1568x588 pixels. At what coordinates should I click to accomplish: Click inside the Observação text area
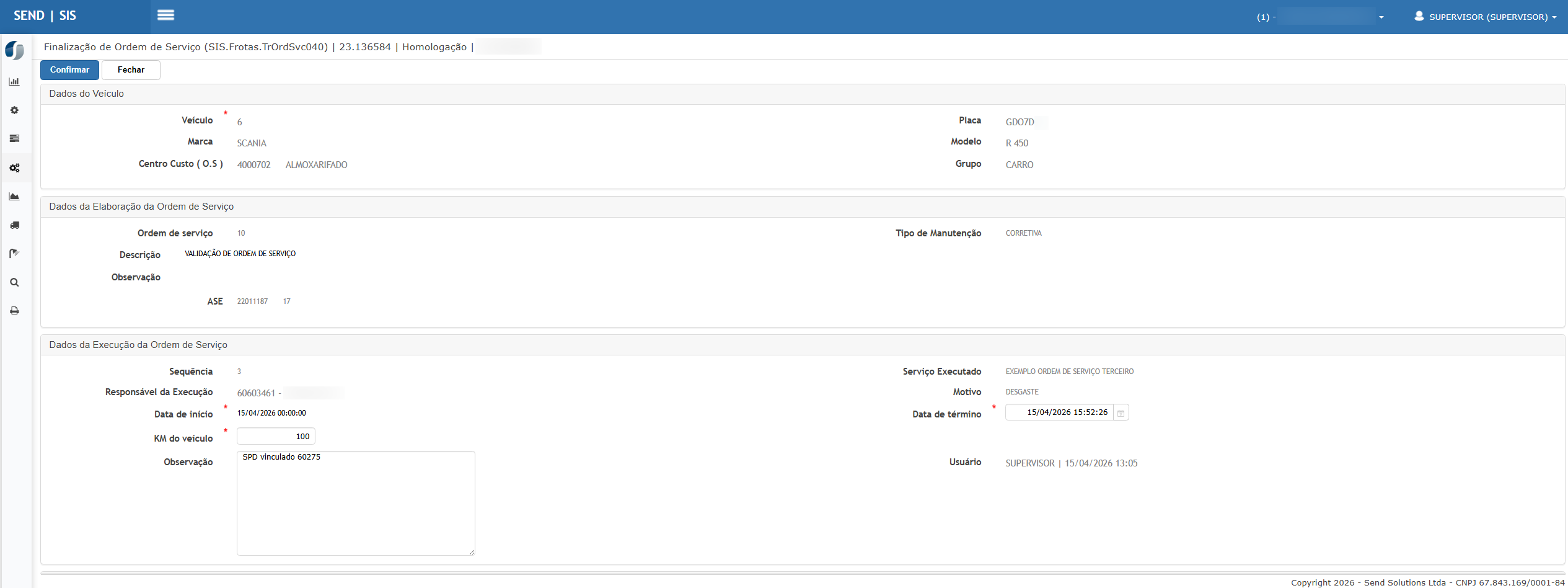pyautogui.click(x=356, y=503)
